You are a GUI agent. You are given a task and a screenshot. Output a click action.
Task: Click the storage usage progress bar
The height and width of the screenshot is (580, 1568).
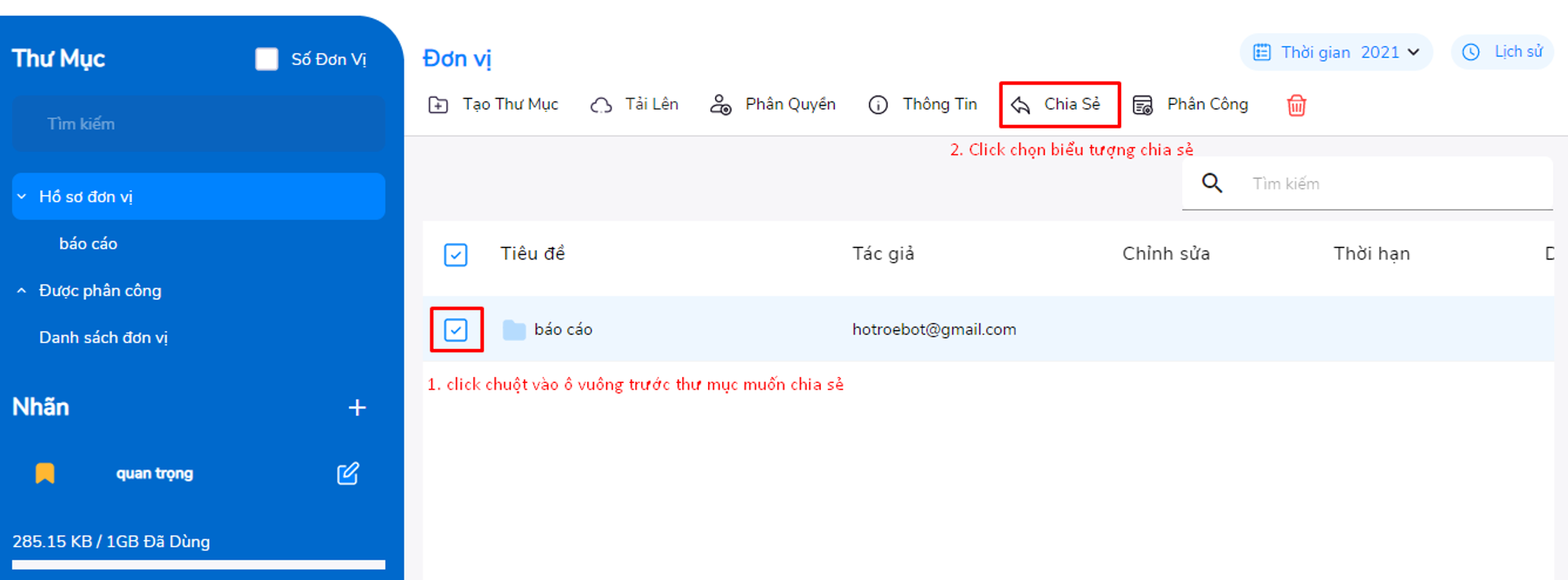(x=198, y=564)
